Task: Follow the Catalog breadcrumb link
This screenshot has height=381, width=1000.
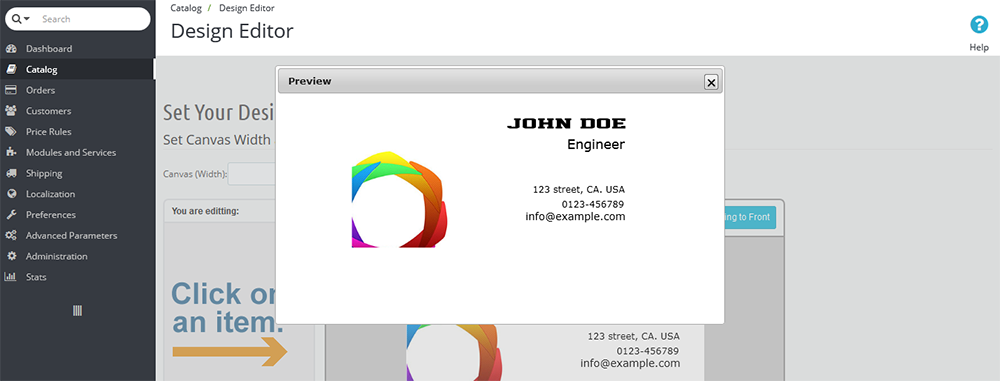Action: point(186,8)
